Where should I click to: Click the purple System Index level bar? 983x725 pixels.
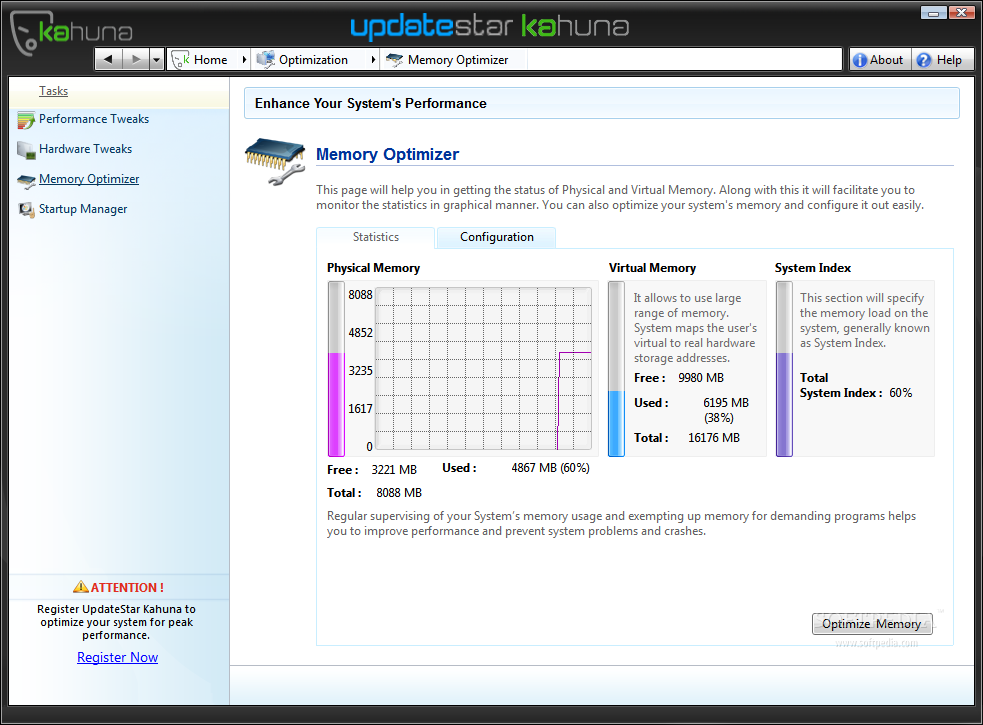(x=784, y=404)
